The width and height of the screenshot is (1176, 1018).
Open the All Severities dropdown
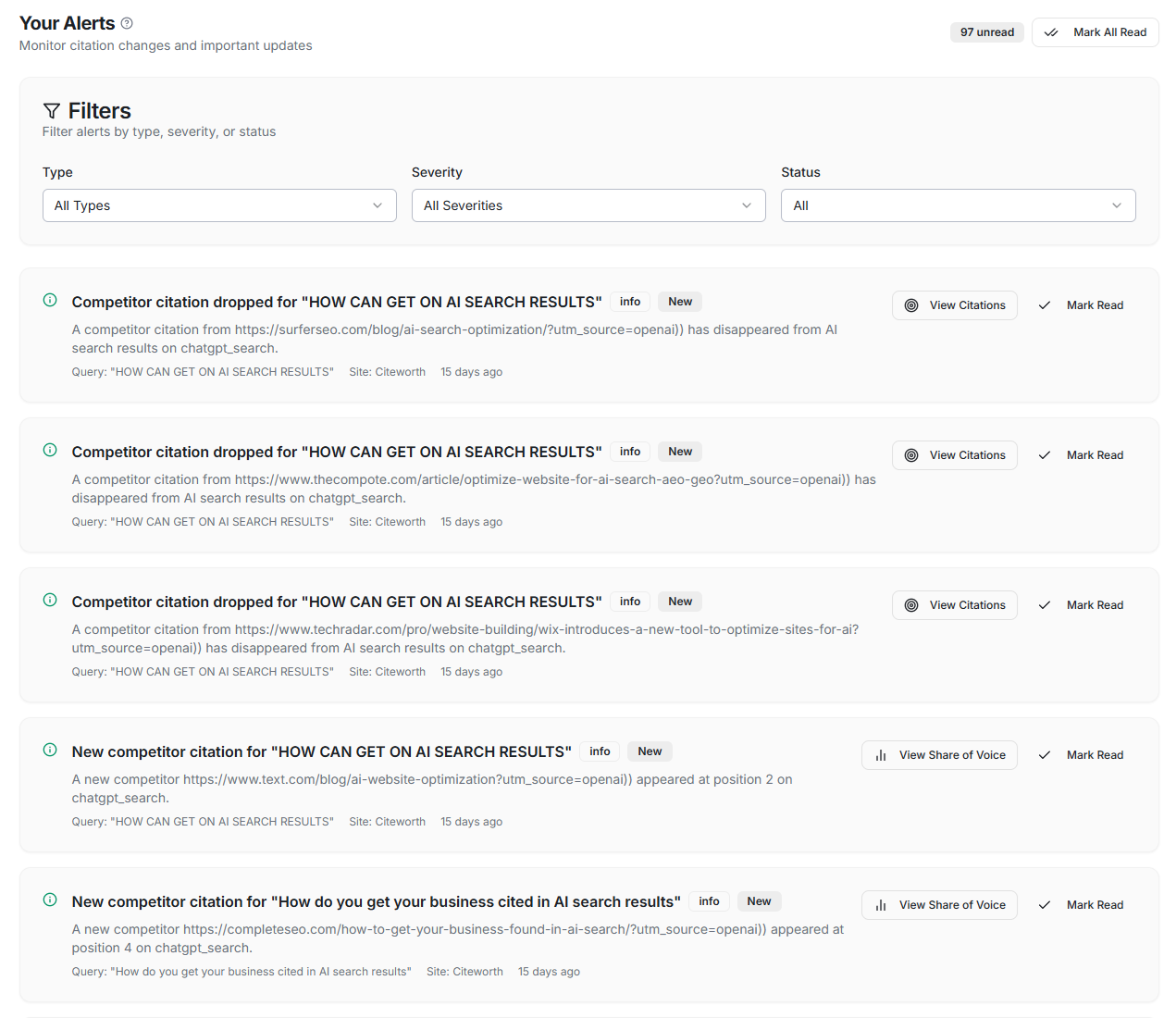coord(588,205)
